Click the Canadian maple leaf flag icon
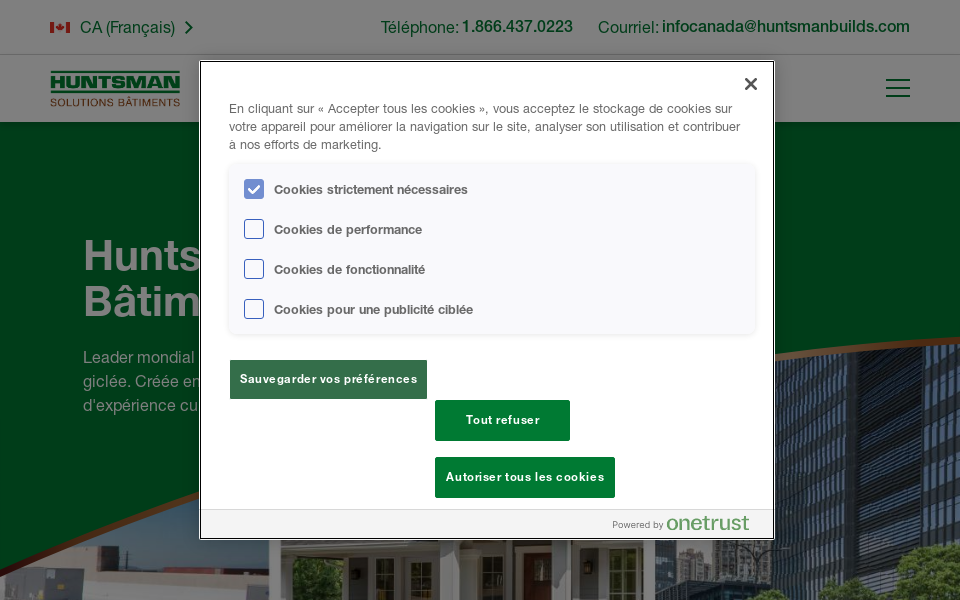Screen dimensions: 960x600 [x=62, y=27]
